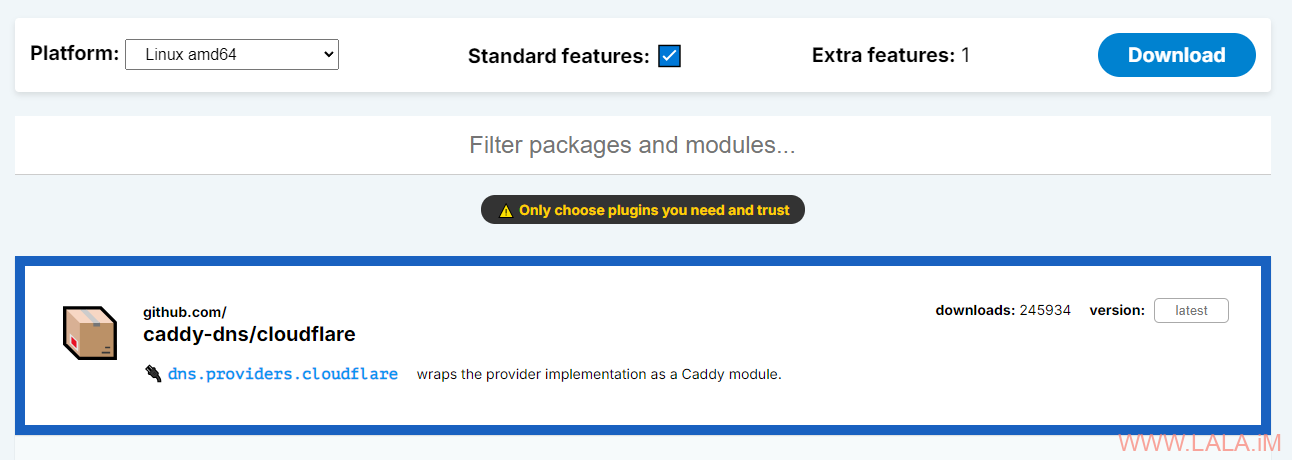Click the github.com/ repository prefix text

pos(185,313)
